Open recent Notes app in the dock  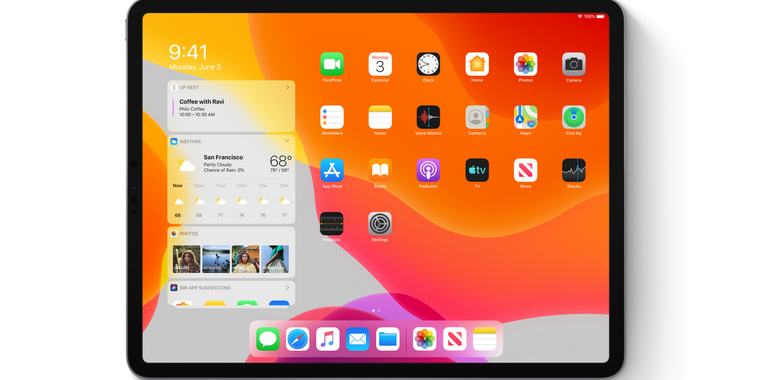485,339
